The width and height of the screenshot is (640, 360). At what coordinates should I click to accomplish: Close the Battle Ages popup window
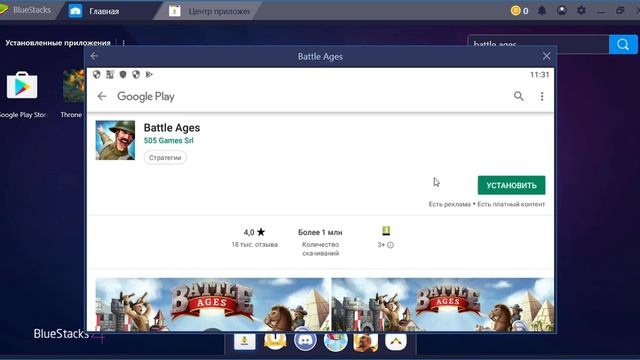tap(547, 56)
